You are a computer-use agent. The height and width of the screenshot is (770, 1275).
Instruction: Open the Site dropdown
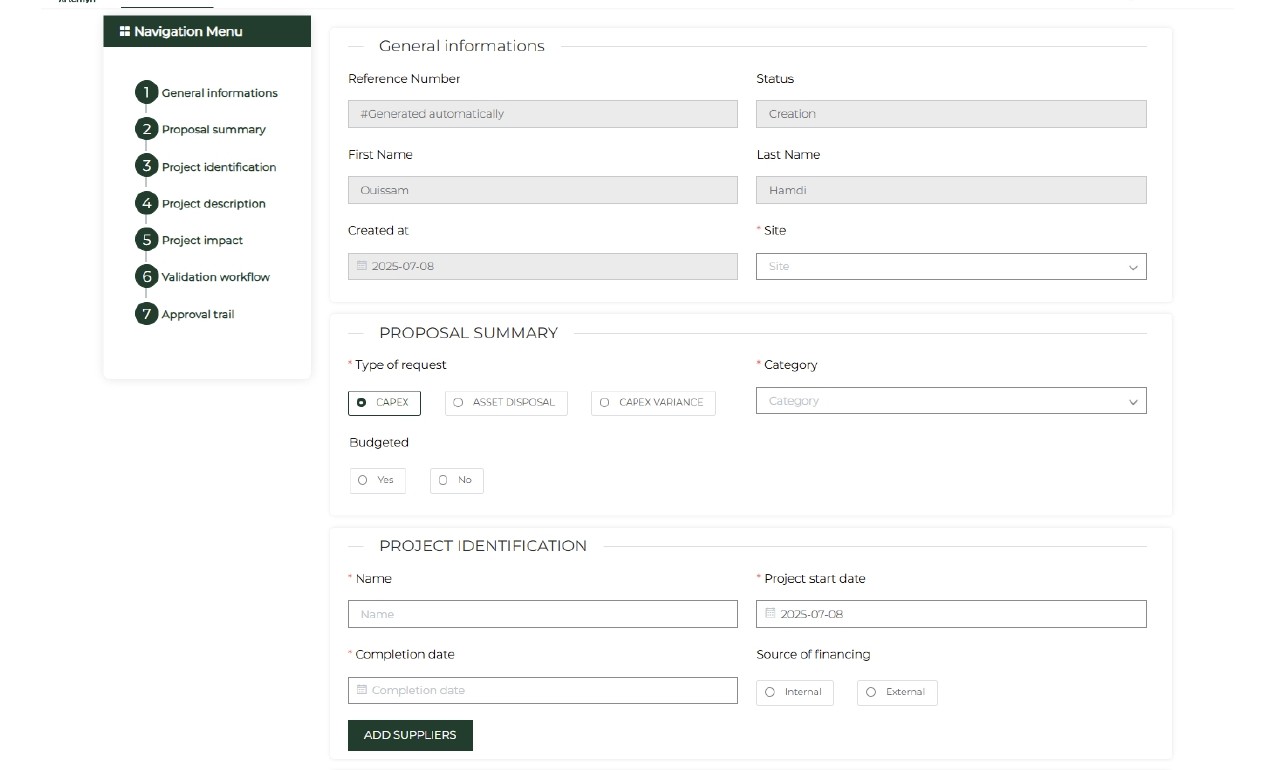point(950,267)
